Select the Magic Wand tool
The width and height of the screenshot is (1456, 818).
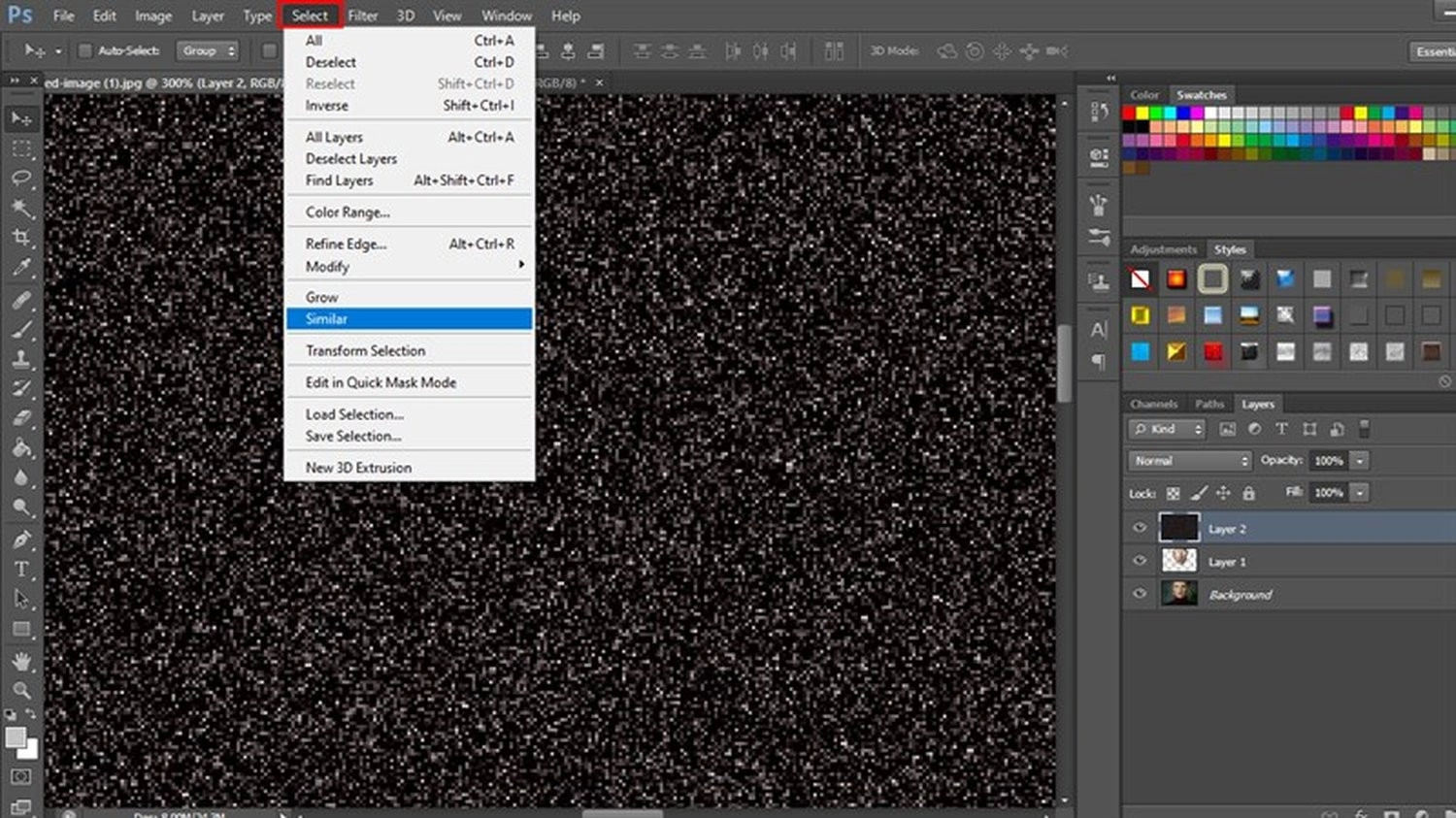pos(21,208)
